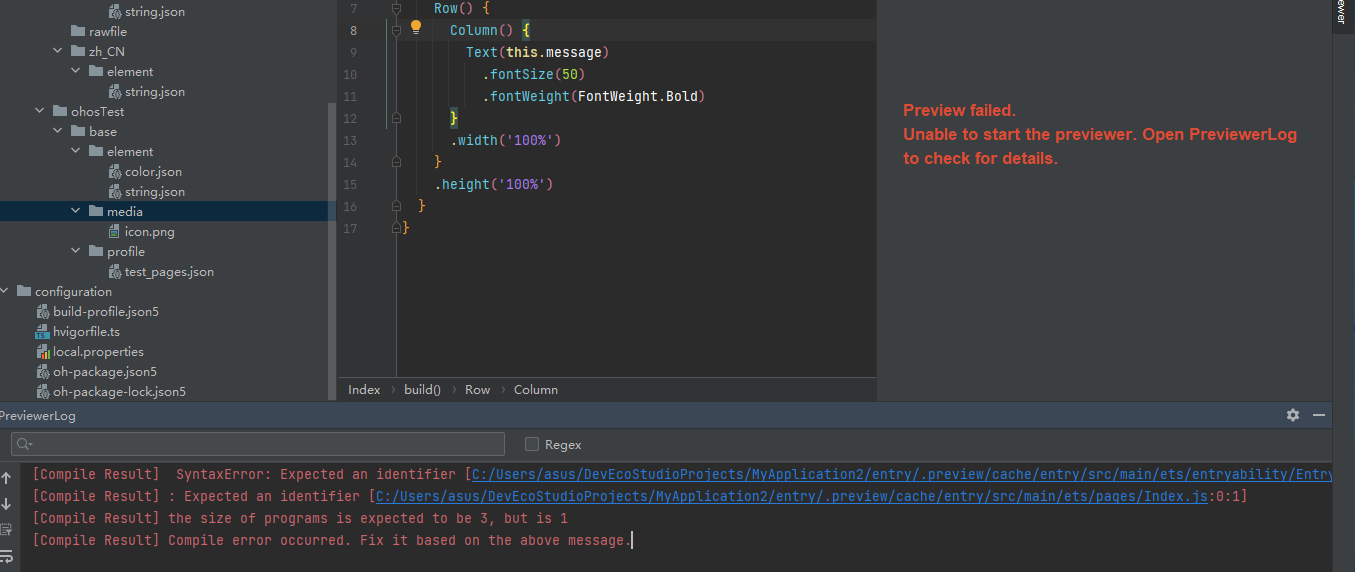Image resolution: width=1355 pixels, height=572 pixels.
Task: Collapse the base folder chevron
Action: tap(59, 131)
